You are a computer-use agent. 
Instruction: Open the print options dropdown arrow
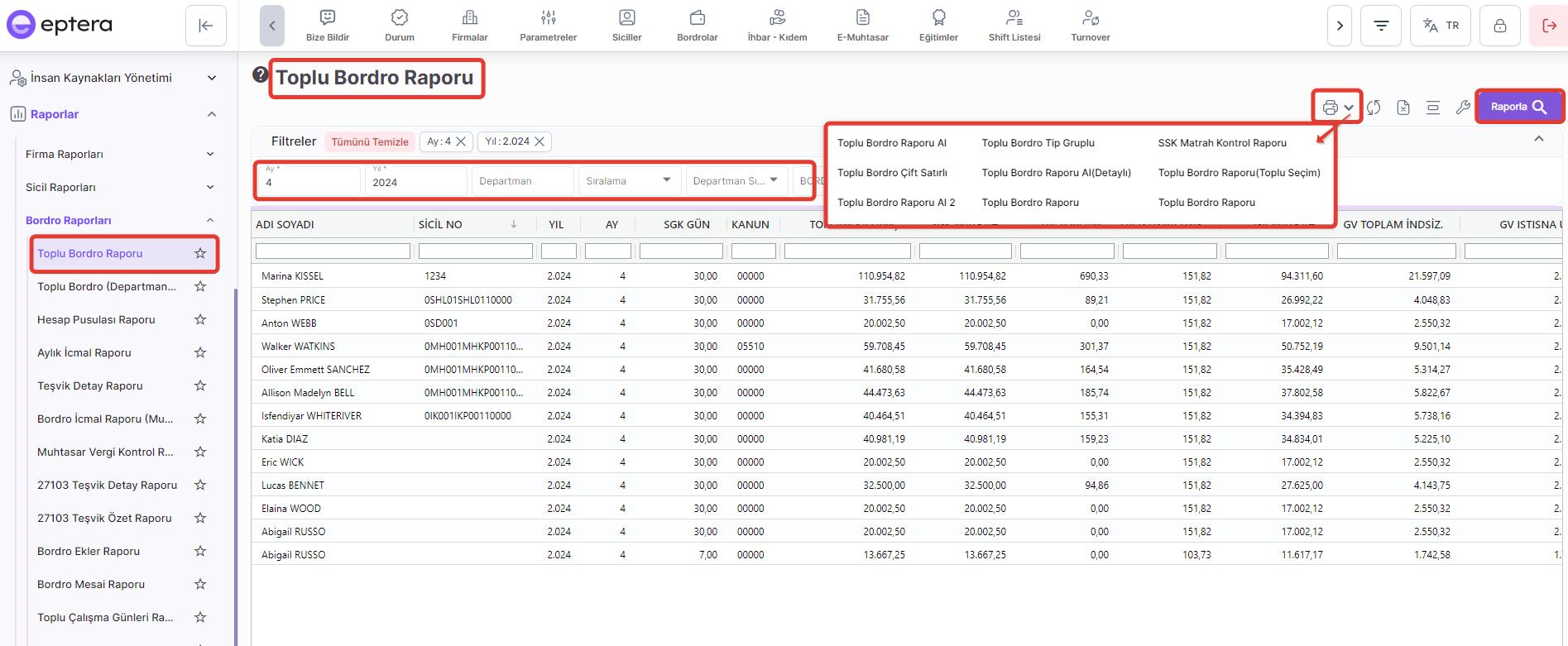click(1349, 108)
